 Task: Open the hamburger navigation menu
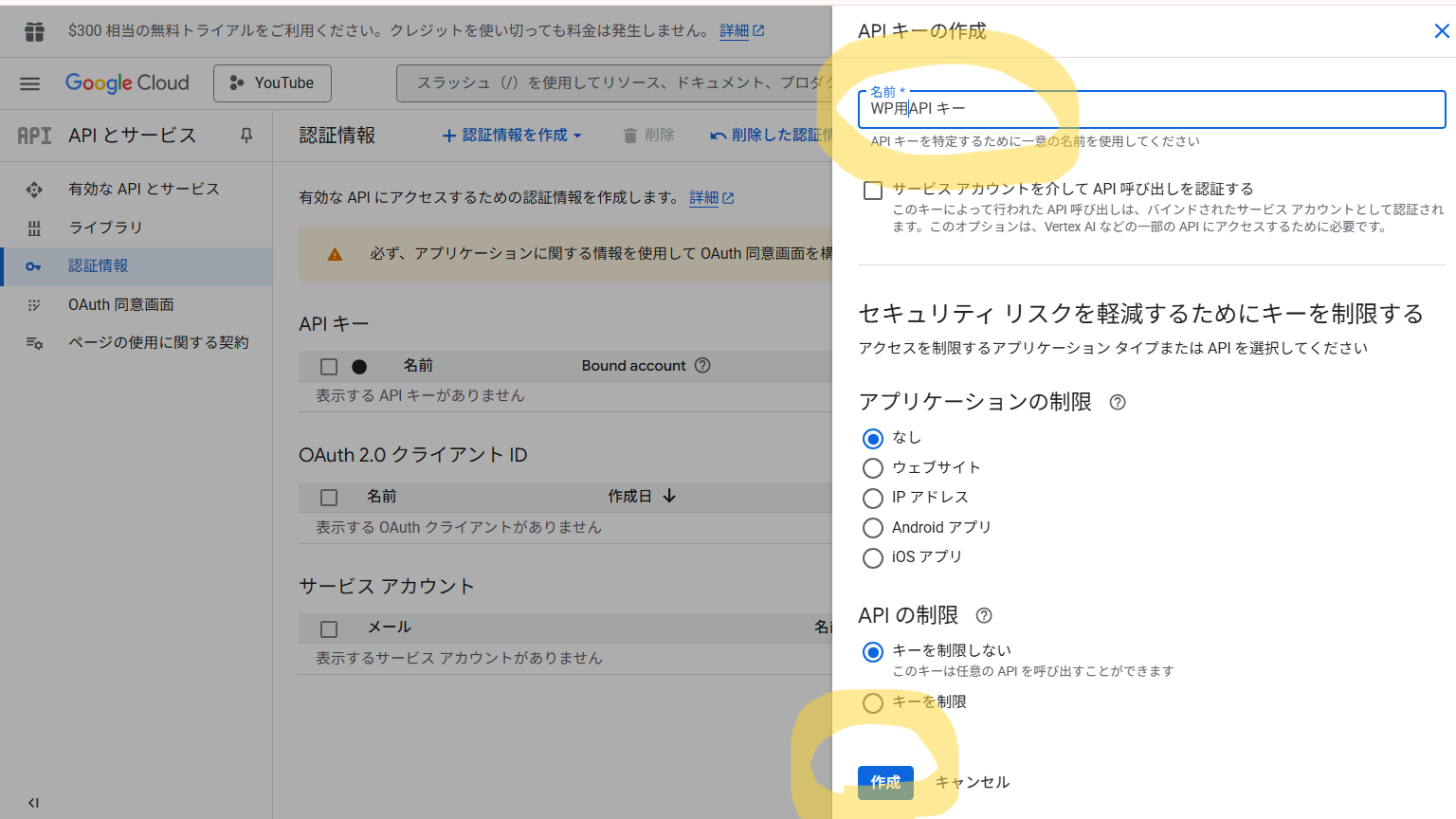pyautogui.click(x=30, y=83)
